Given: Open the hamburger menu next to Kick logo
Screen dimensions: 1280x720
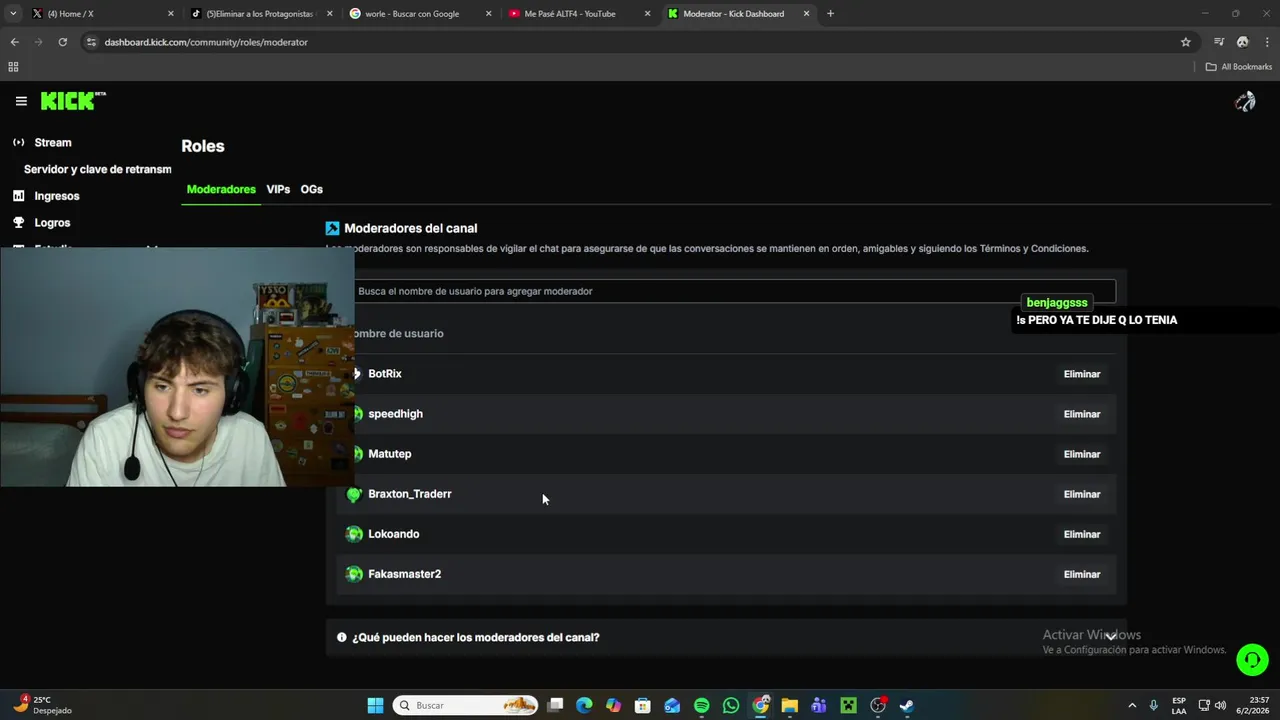Looking at the screenshot, I should [21, 101].
